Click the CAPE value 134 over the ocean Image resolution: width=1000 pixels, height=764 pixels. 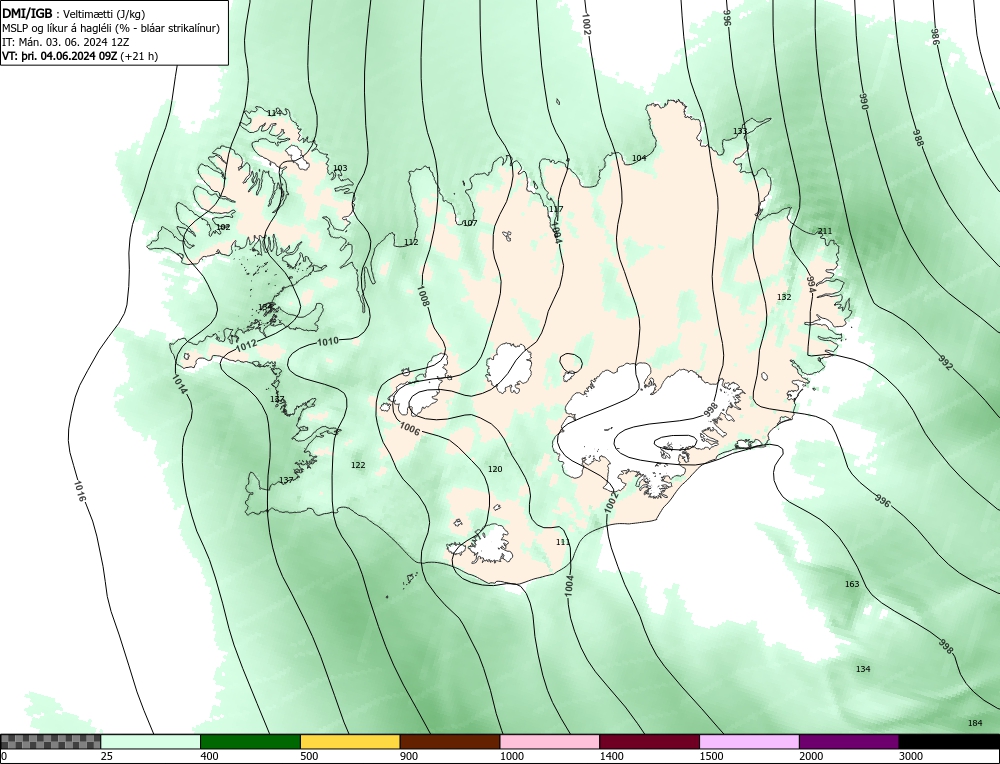tap(863, 669)
